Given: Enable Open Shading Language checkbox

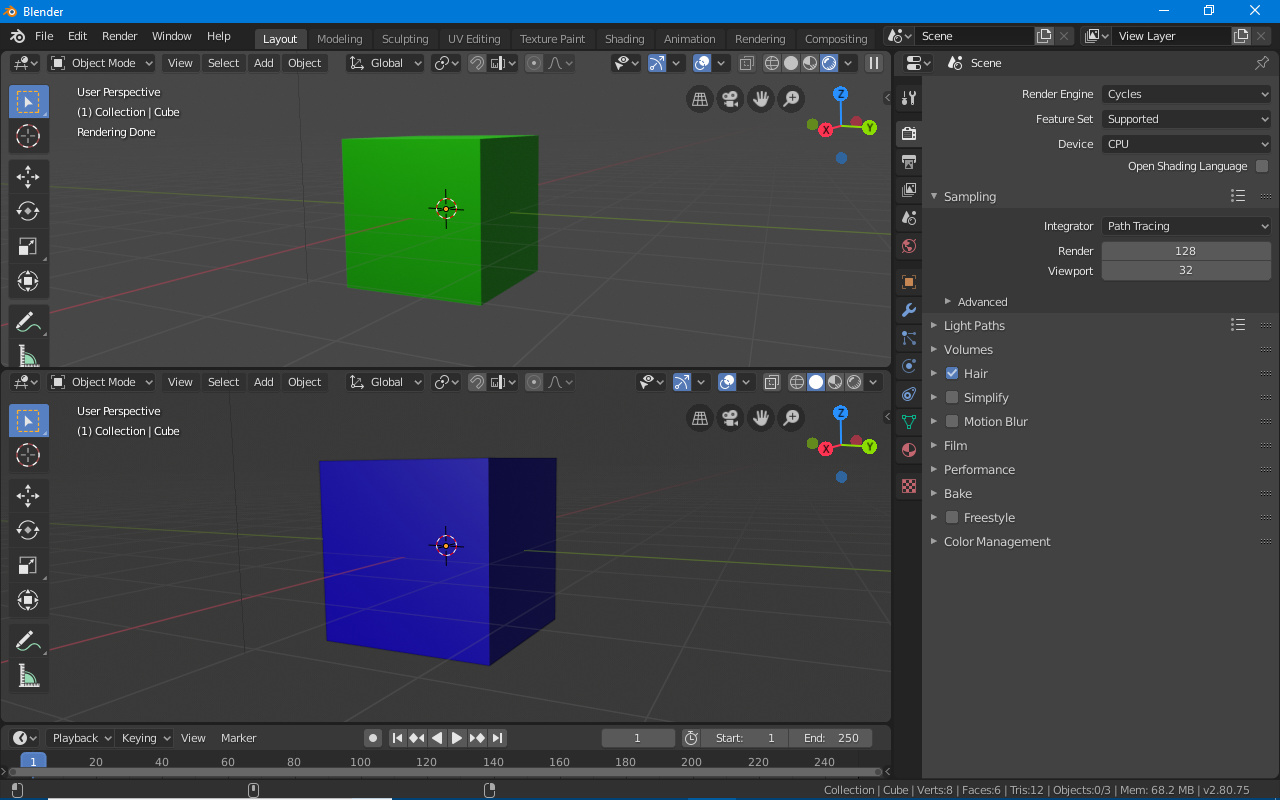Looking at the screenshot, I should [1262, 166].
